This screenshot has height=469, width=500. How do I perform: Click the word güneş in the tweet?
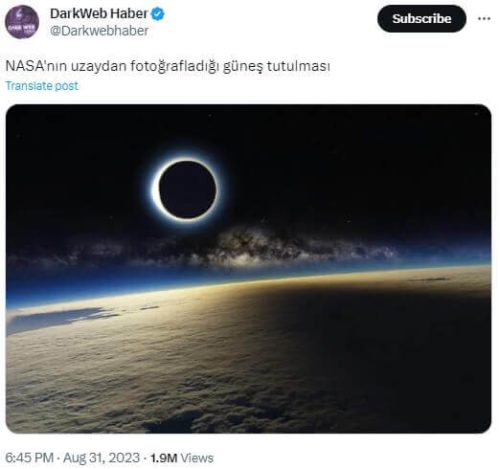point(243,66)
